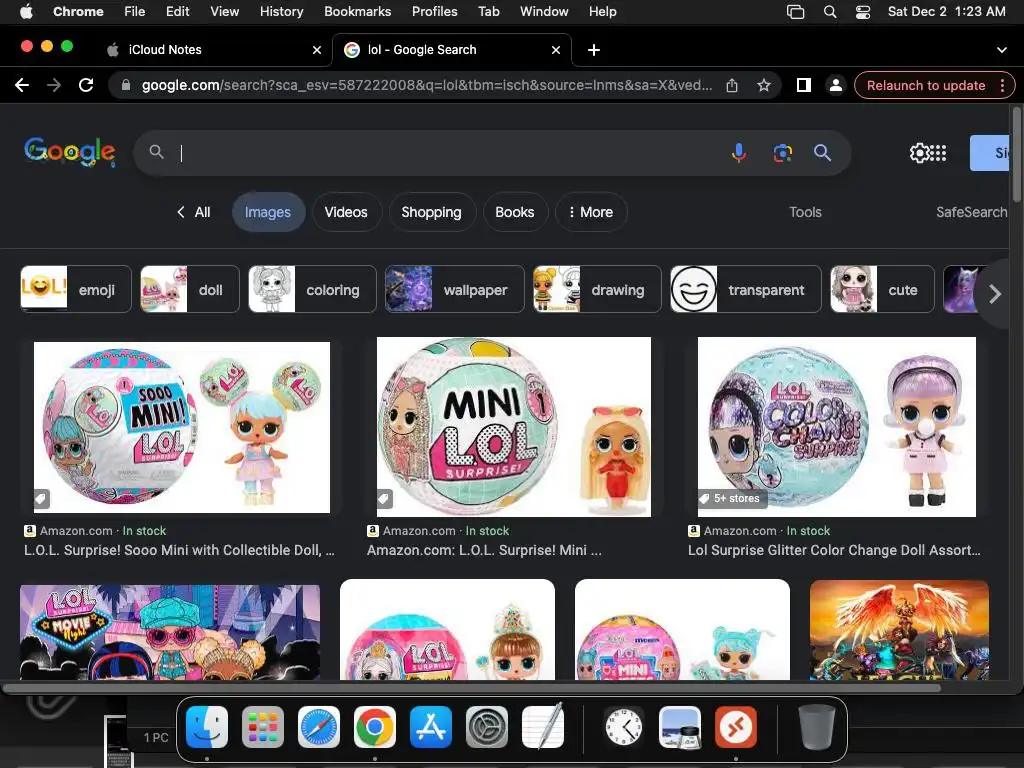The height and width of the screenshot is (768, 1024).
Task: Open Chrome three-dot menu
Action: tap(1002, 85)
